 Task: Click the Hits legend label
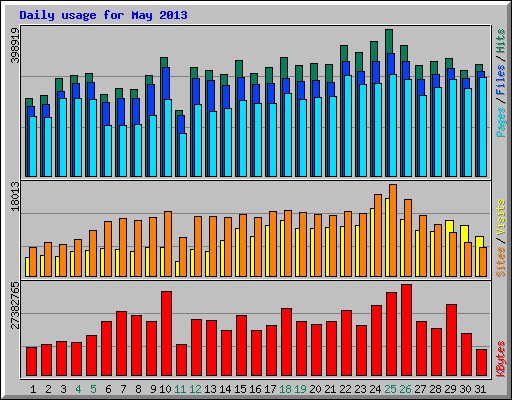[x=501, y=41]
